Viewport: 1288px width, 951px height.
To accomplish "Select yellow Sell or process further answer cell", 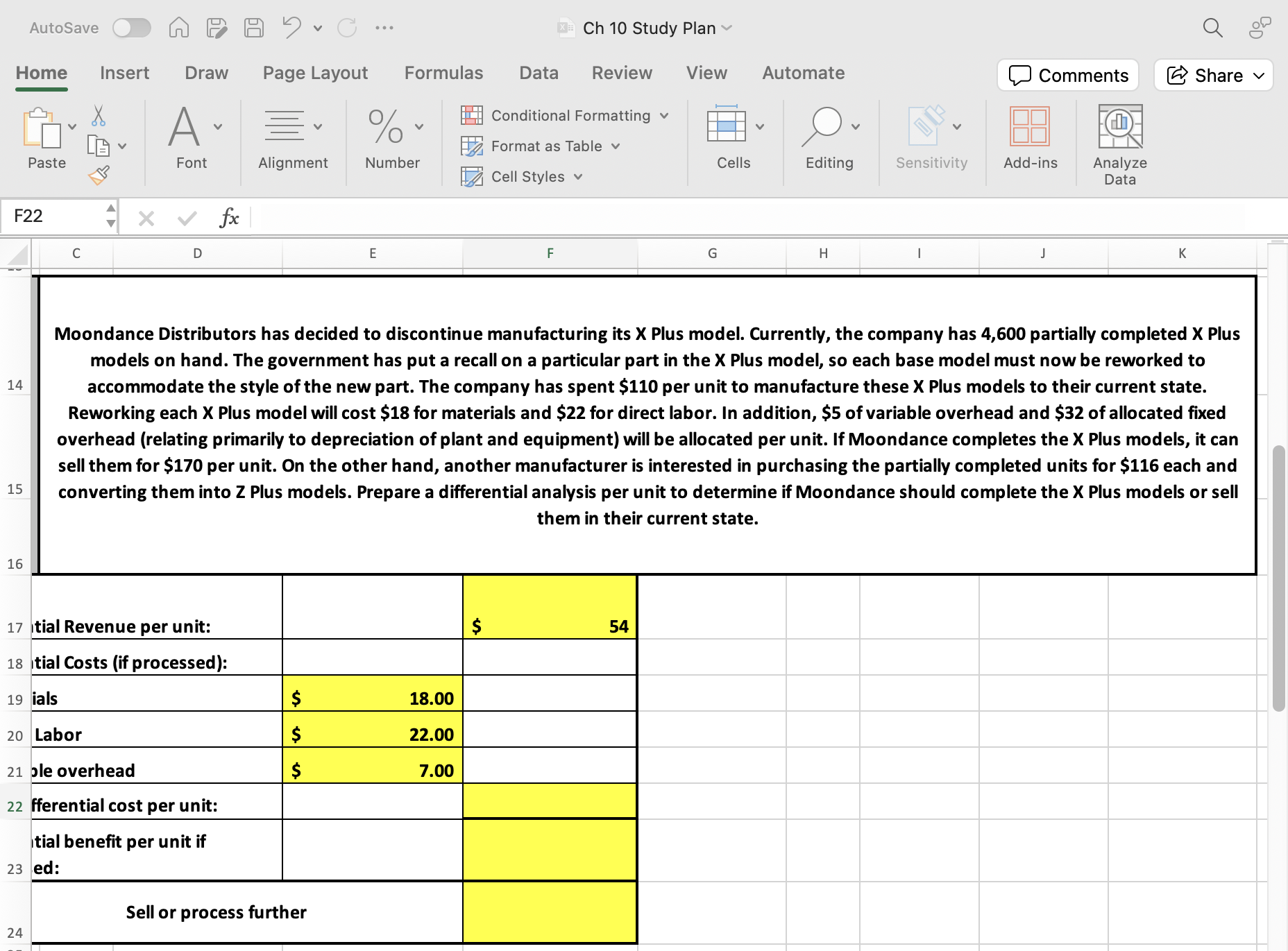I will point(550,912).
